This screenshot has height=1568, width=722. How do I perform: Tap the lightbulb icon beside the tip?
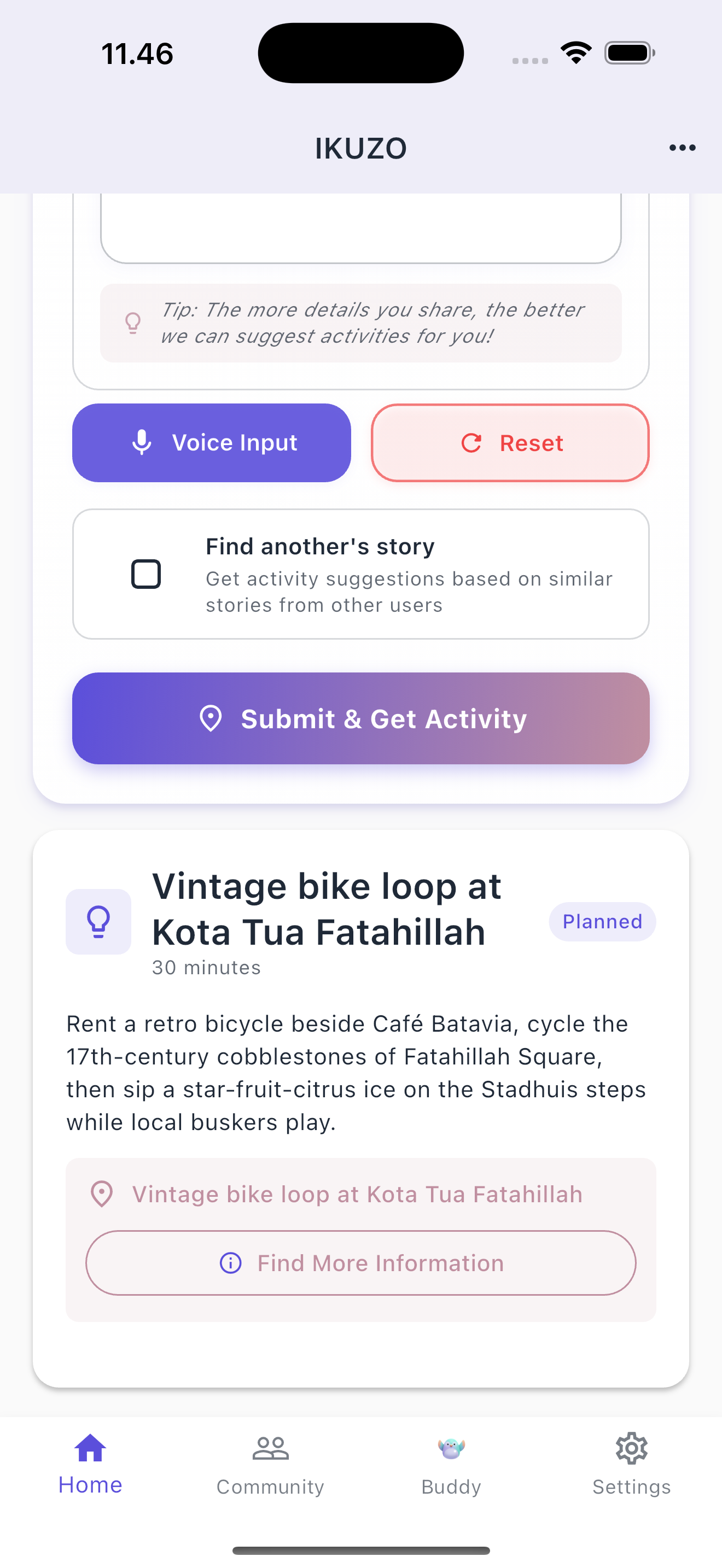(x=133, y=323)
